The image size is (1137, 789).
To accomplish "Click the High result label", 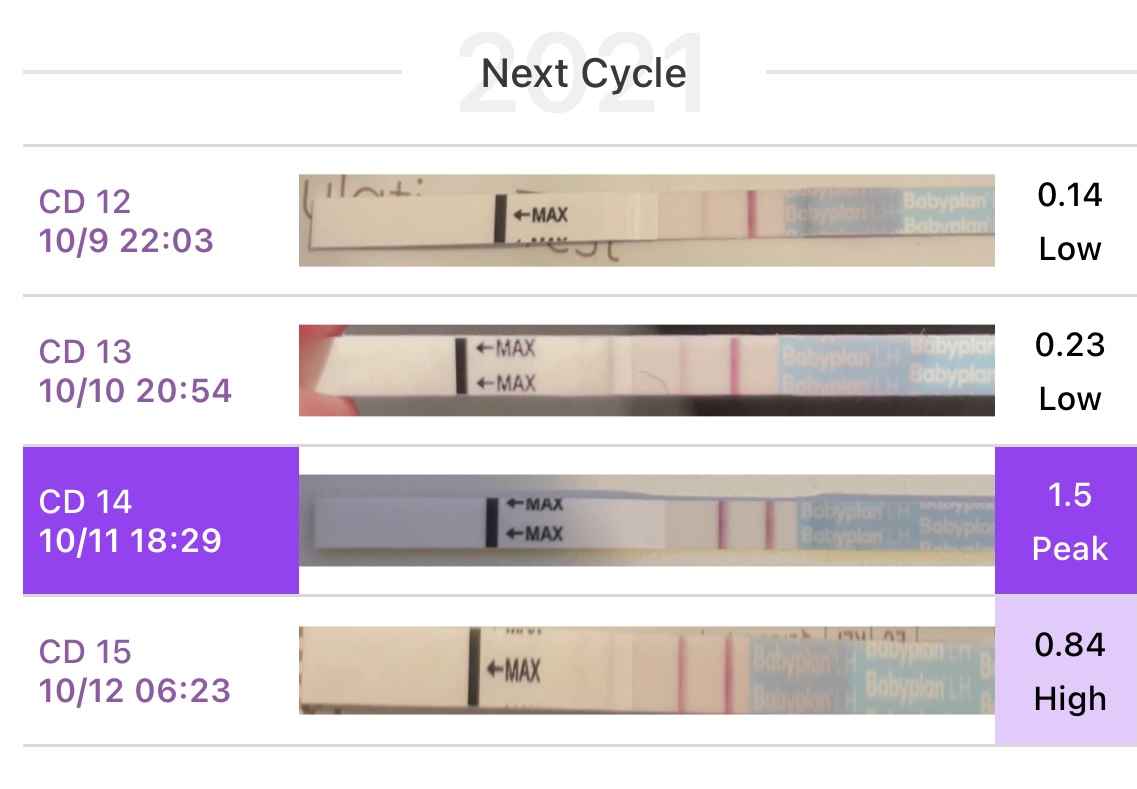I will (x=1069, y=698).
